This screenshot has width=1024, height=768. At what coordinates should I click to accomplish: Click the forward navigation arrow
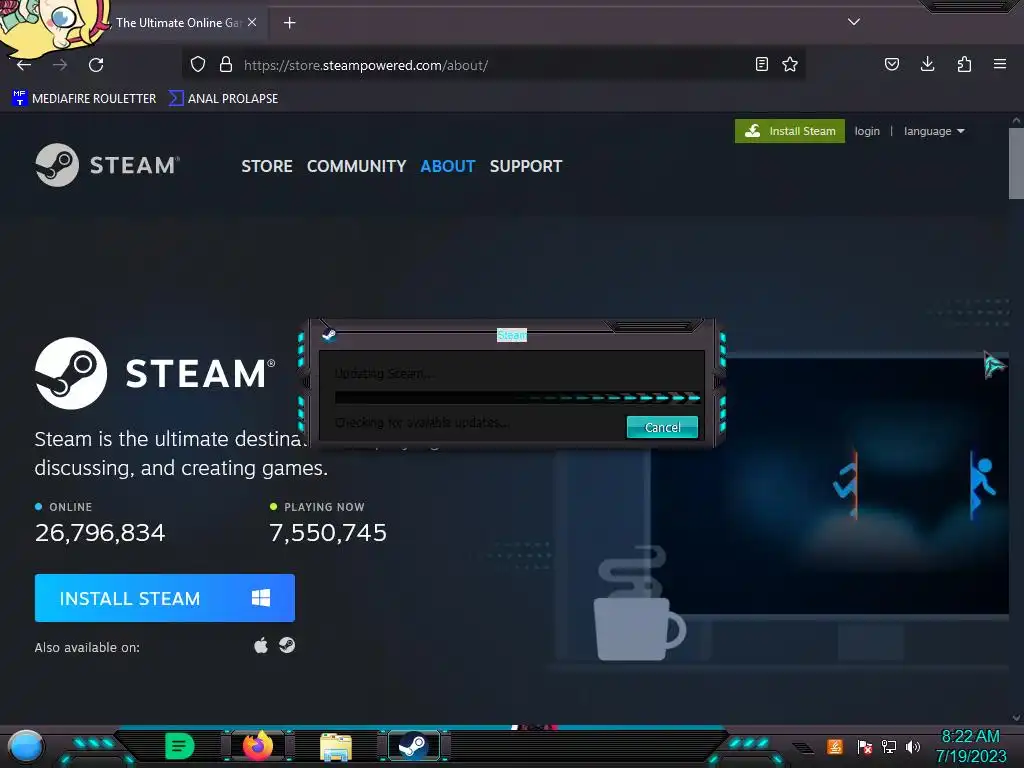pyautogui.click(x=60, y=65)
